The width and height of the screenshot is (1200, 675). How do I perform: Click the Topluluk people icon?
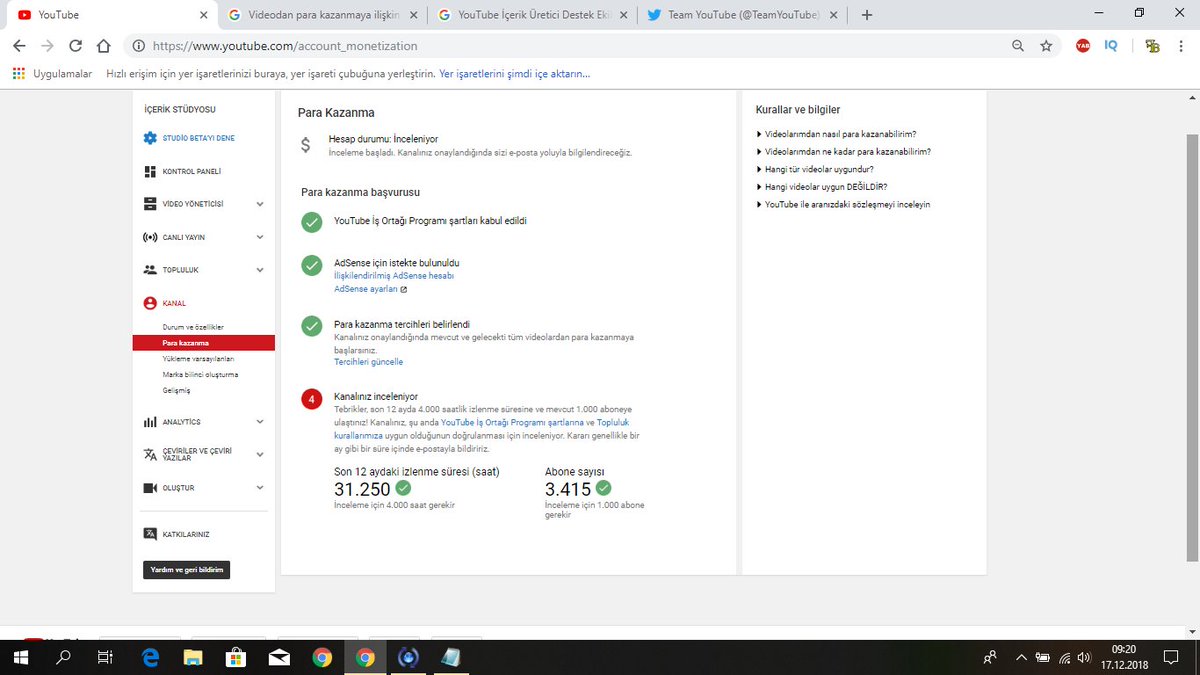150,270
